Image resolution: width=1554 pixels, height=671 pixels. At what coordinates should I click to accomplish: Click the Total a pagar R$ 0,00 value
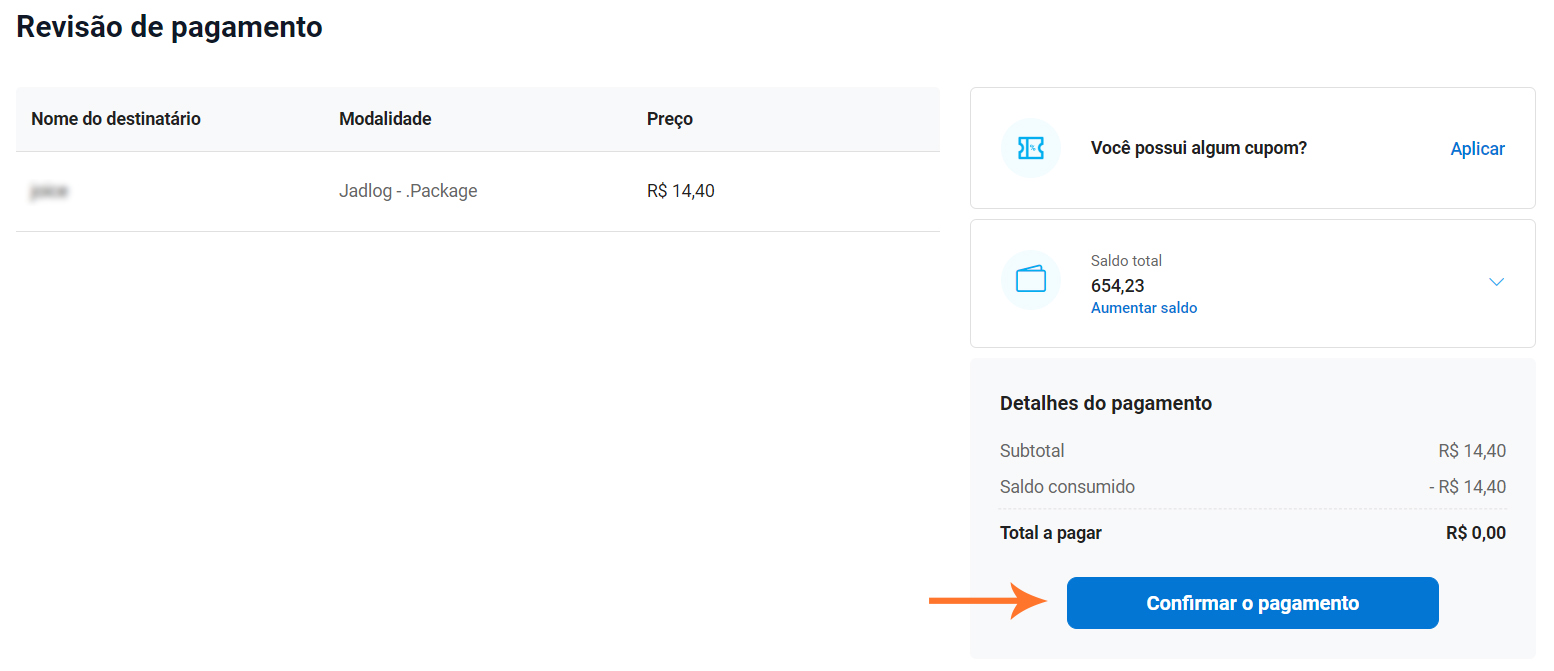(1475, 533)
